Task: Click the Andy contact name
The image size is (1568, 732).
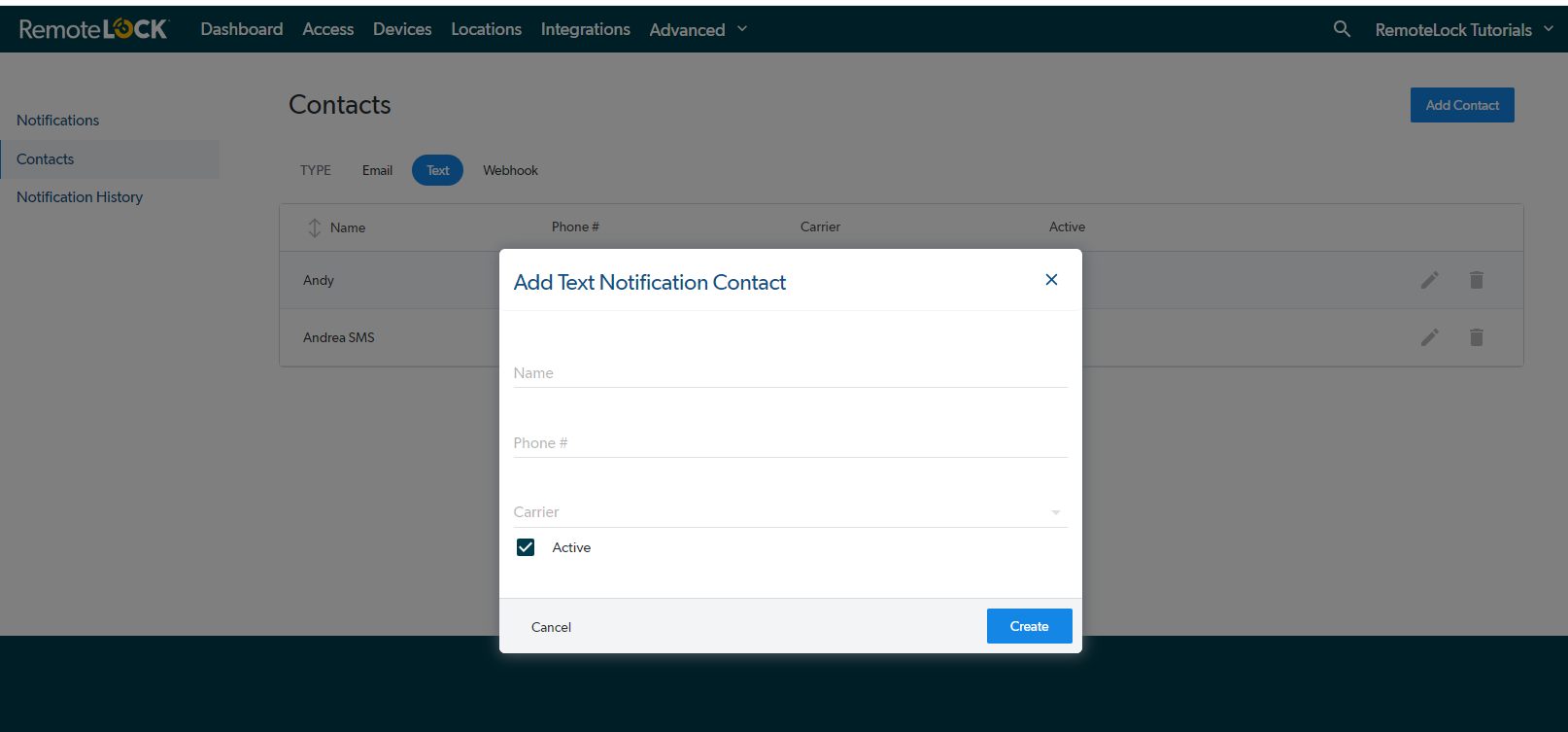Action: click(x=319, y=280)
